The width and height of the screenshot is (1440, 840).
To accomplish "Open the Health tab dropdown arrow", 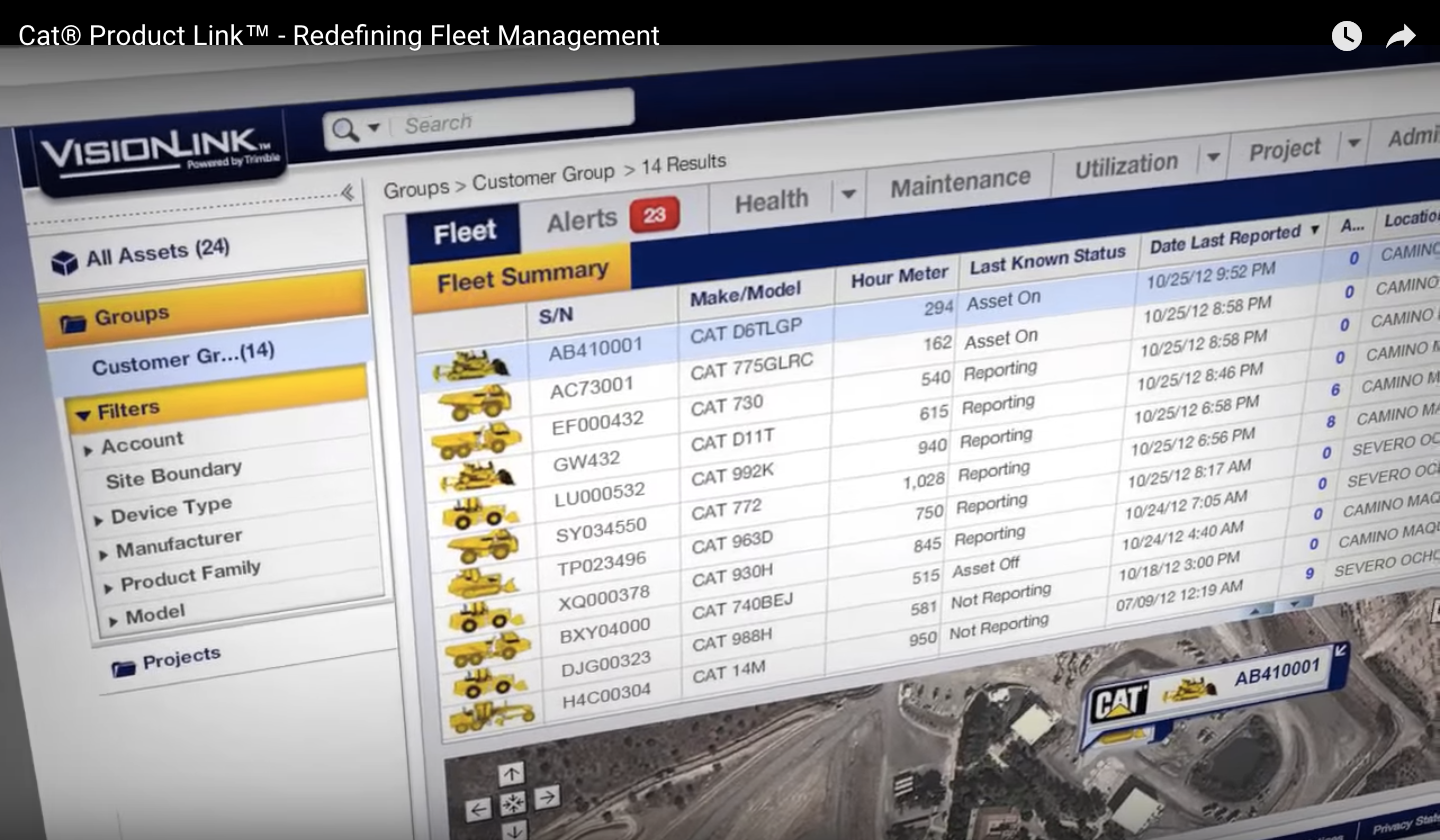I will click(848, 195).
